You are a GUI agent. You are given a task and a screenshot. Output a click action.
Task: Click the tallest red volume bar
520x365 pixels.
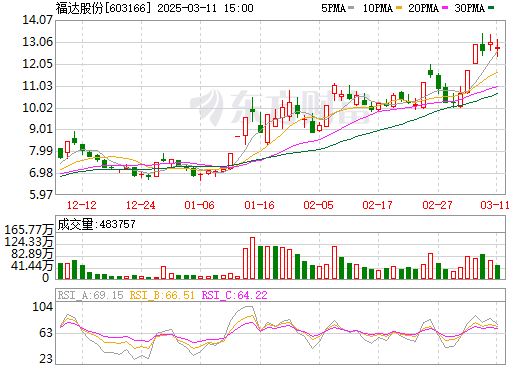252,258
